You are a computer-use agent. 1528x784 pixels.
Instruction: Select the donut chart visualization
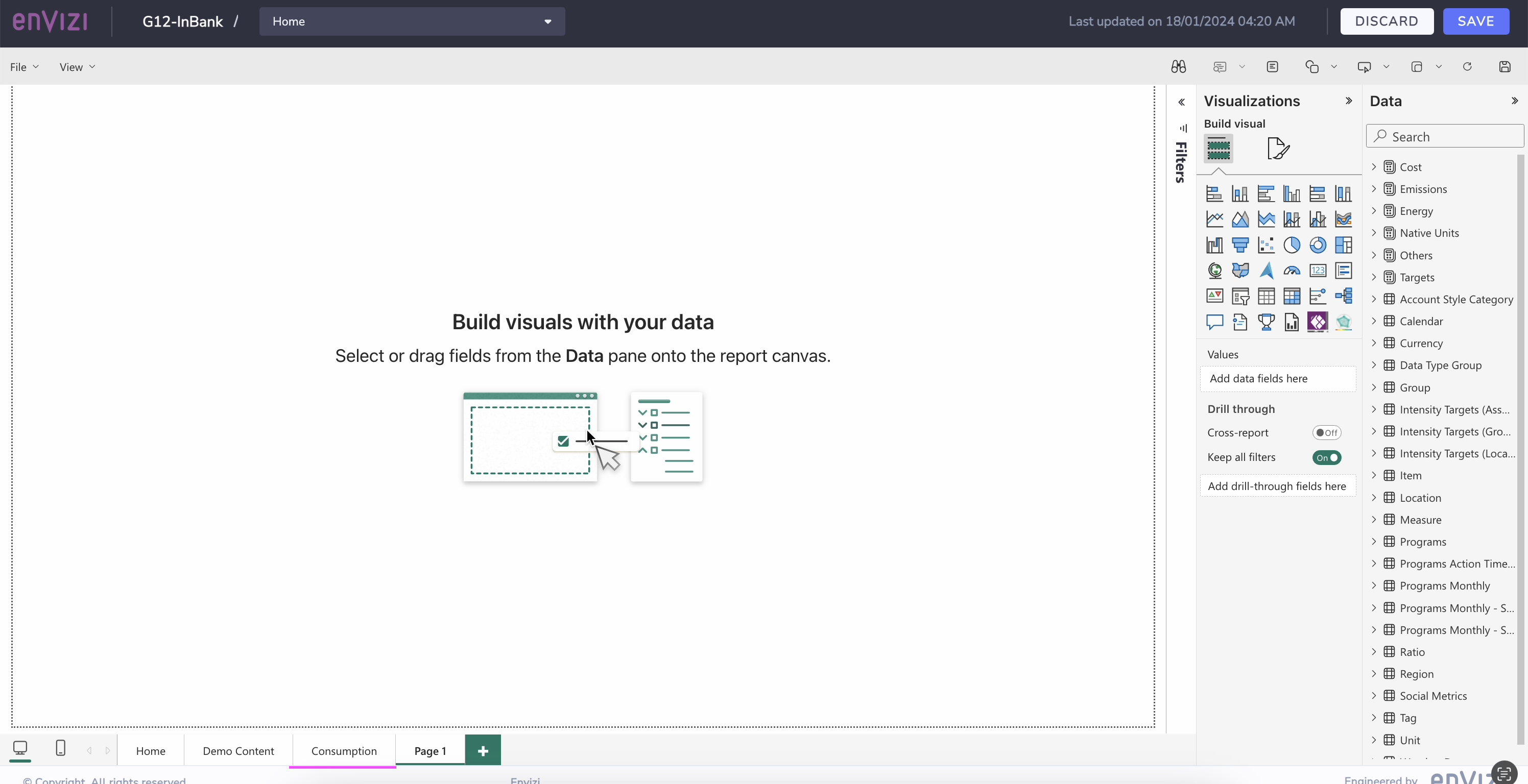[1318, 245]
